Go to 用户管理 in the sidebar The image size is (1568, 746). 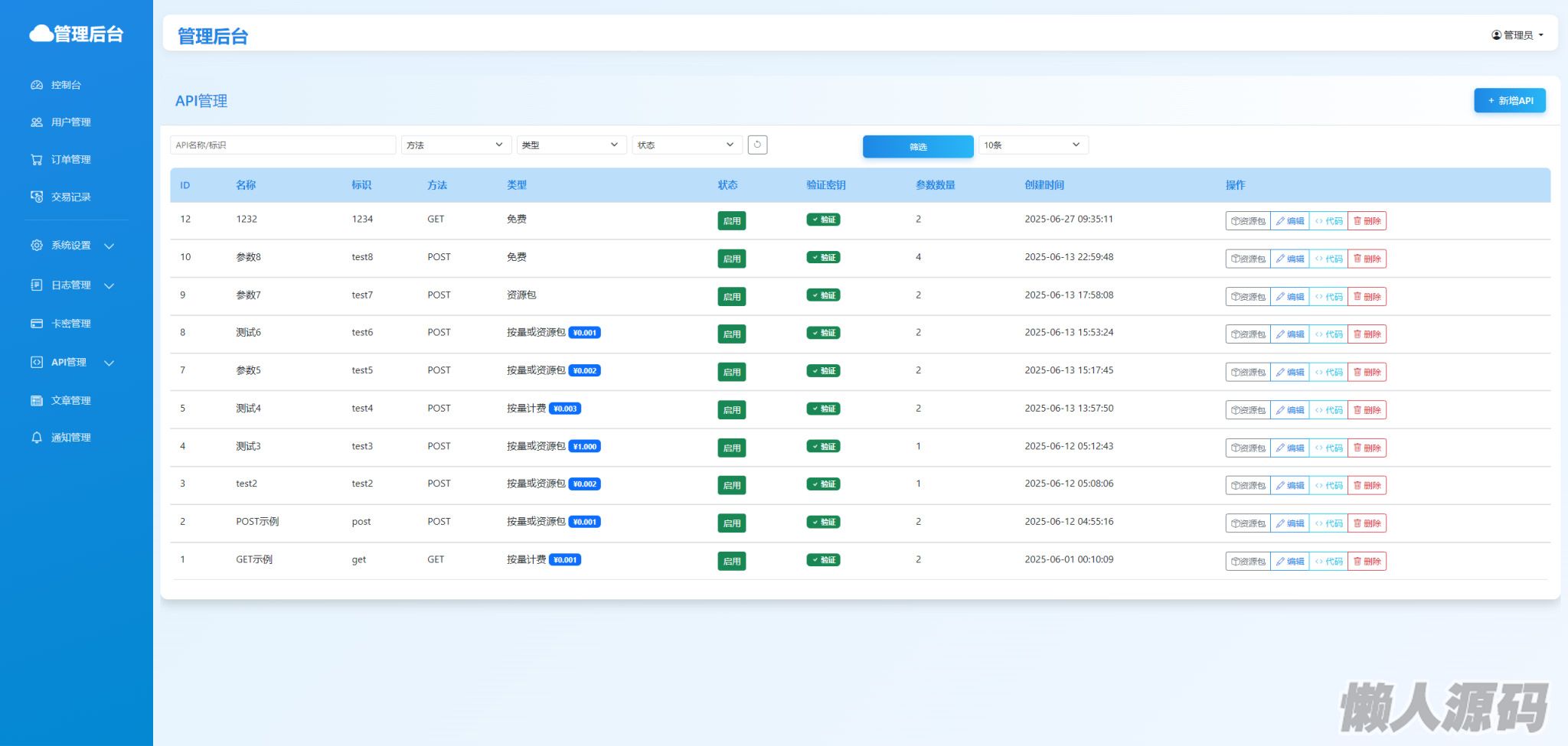point(70,122)
